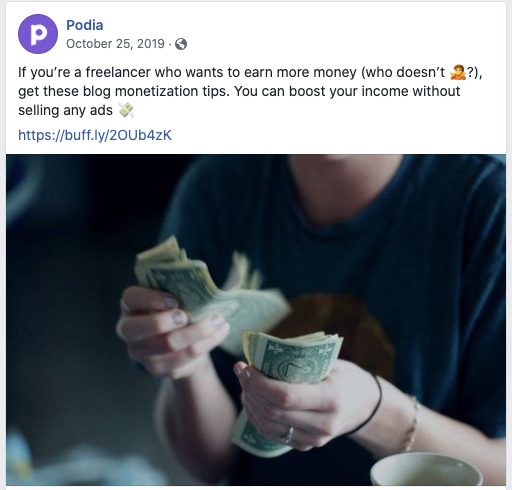Click the shrugging person emoji
Screen dimensions: 512x490
pyautogui.click(x=458, y=72)
